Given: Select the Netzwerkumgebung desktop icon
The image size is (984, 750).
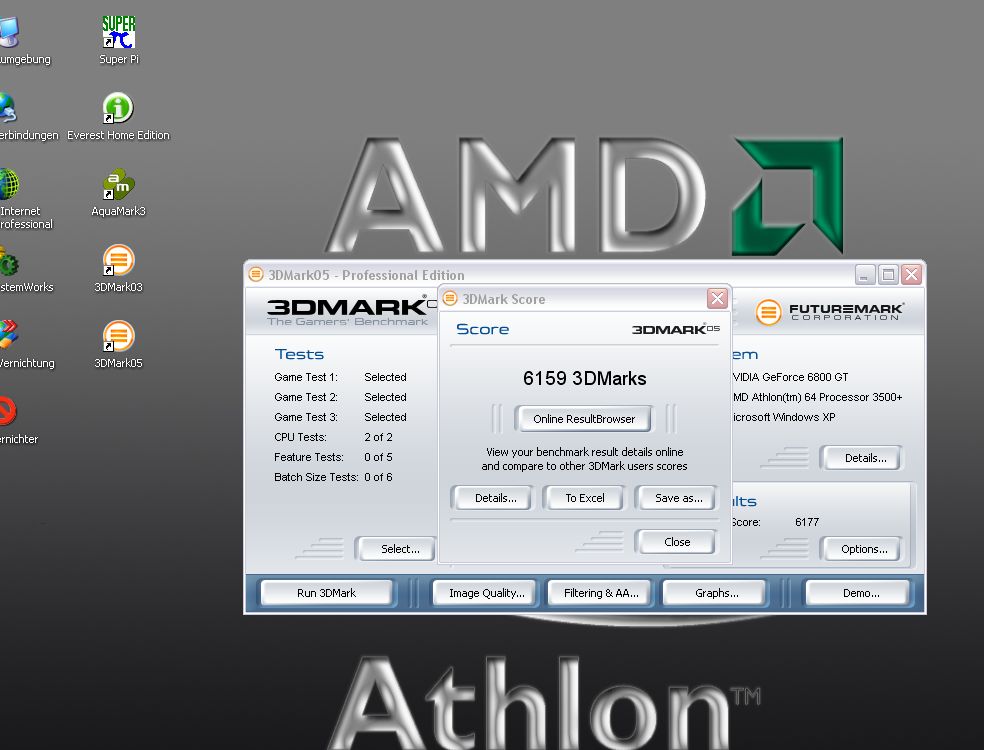Looking at the screenshot, I should point(22,40).
